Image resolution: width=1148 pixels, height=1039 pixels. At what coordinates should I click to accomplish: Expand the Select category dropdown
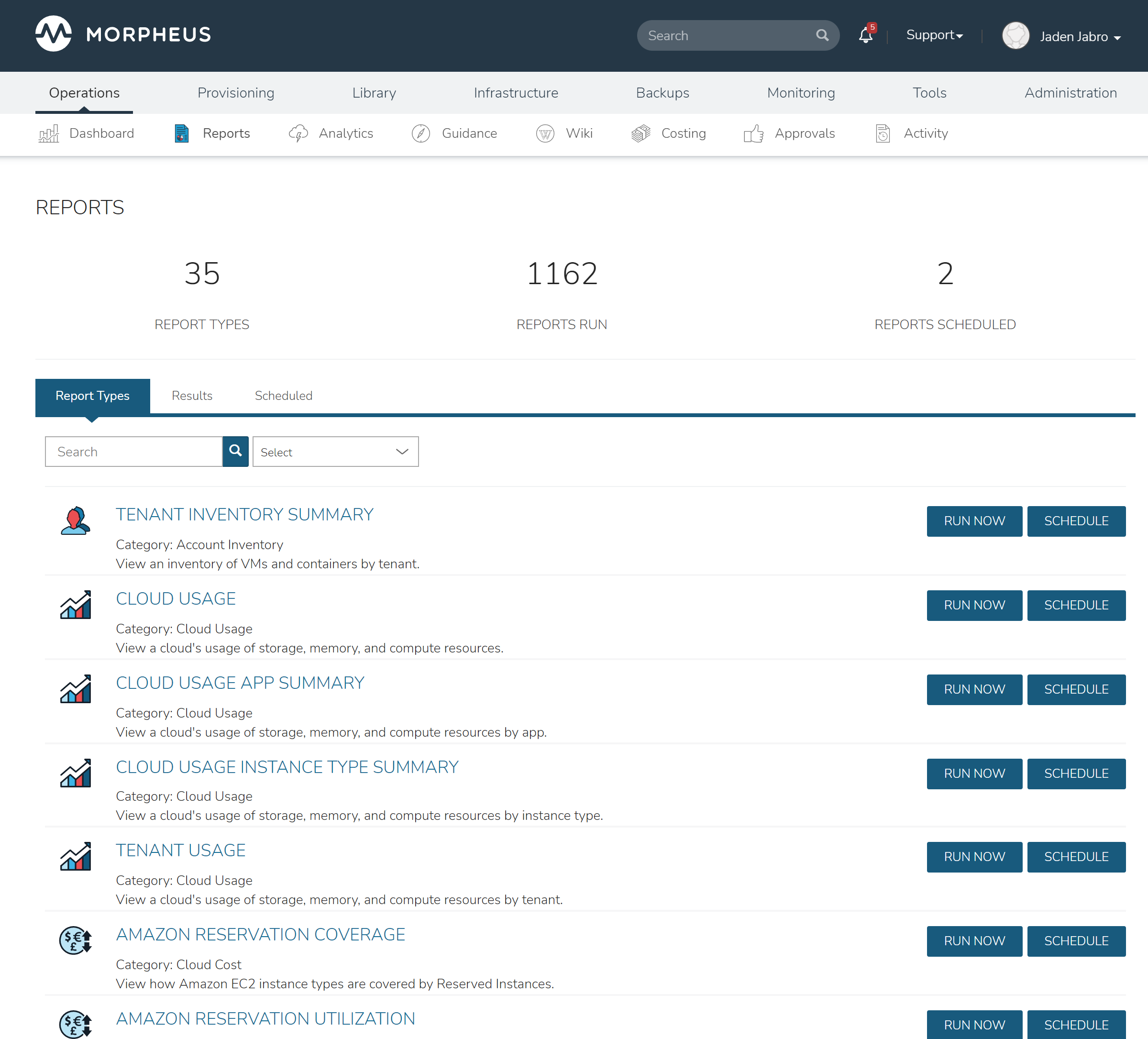click(x=335, y=452)
